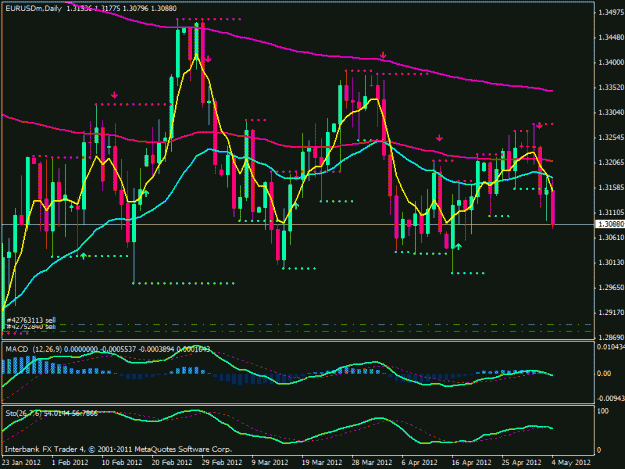Click the 10 Feb 2012 date label
This screenshot has width=625, height=469.
[x=122, y=463]
